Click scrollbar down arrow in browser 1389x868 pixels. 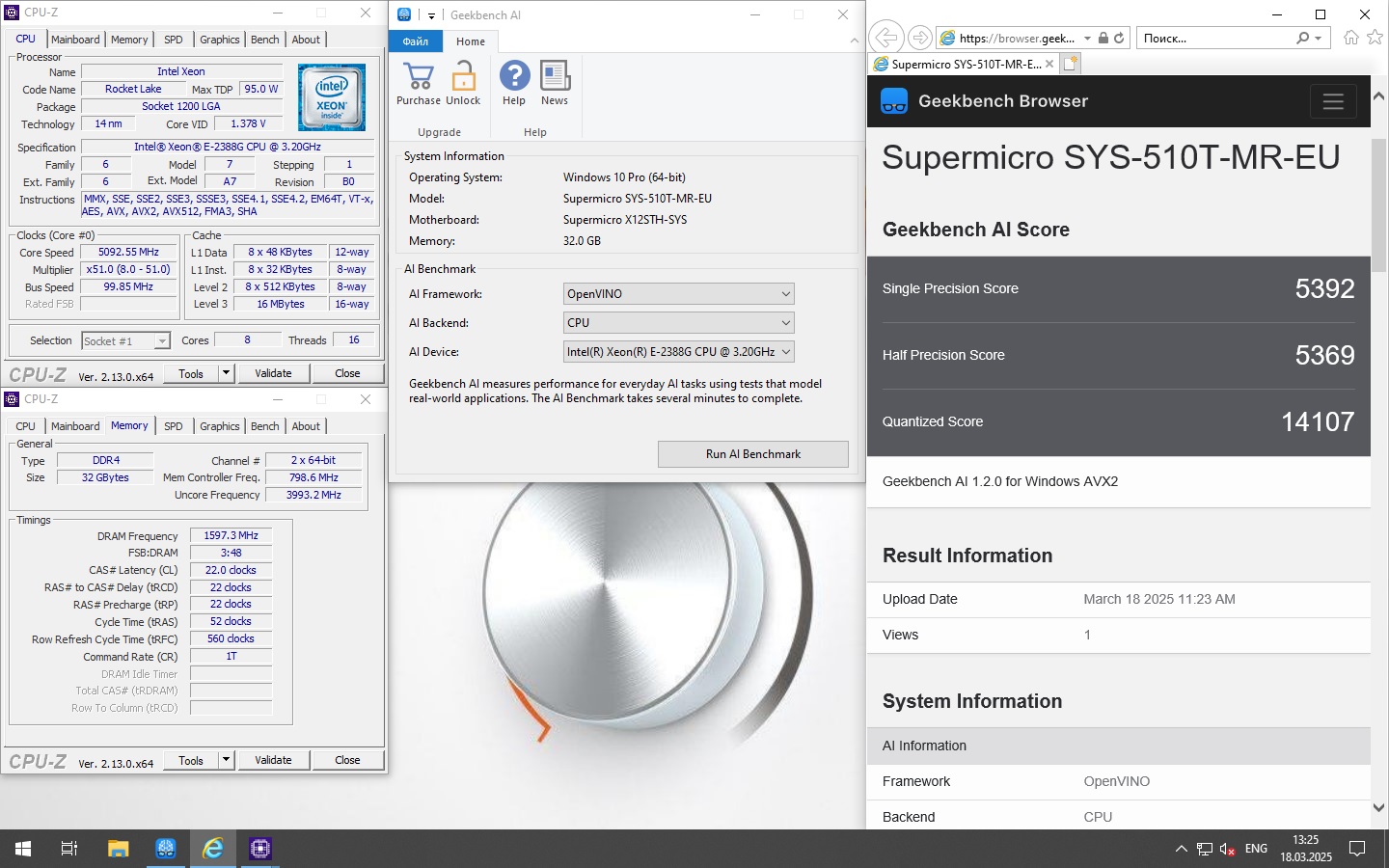pos(1378,807)
